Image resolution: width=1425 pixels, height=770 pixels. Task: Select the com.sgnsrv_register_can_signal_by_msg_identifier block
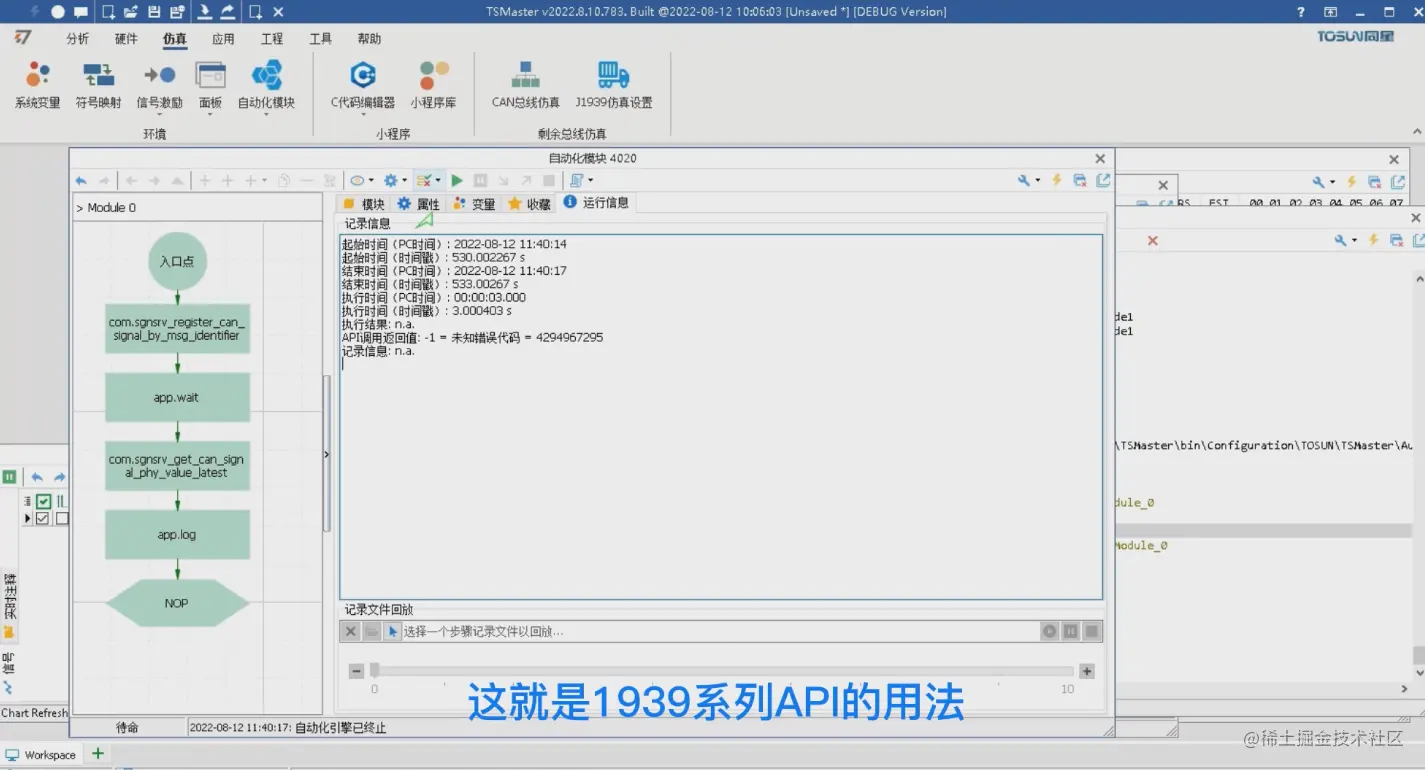tap(177, 329)
